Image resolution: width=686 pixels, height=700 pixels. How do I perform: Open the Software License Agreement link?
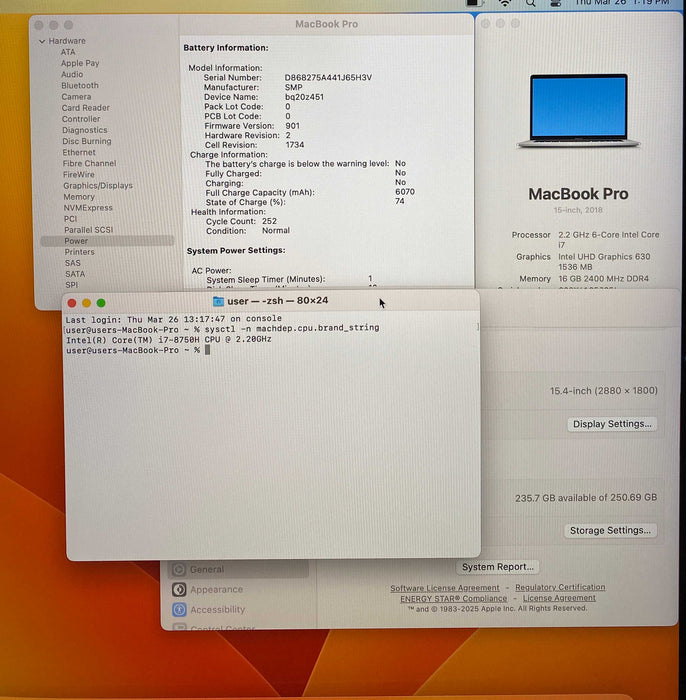pos(445,588)
